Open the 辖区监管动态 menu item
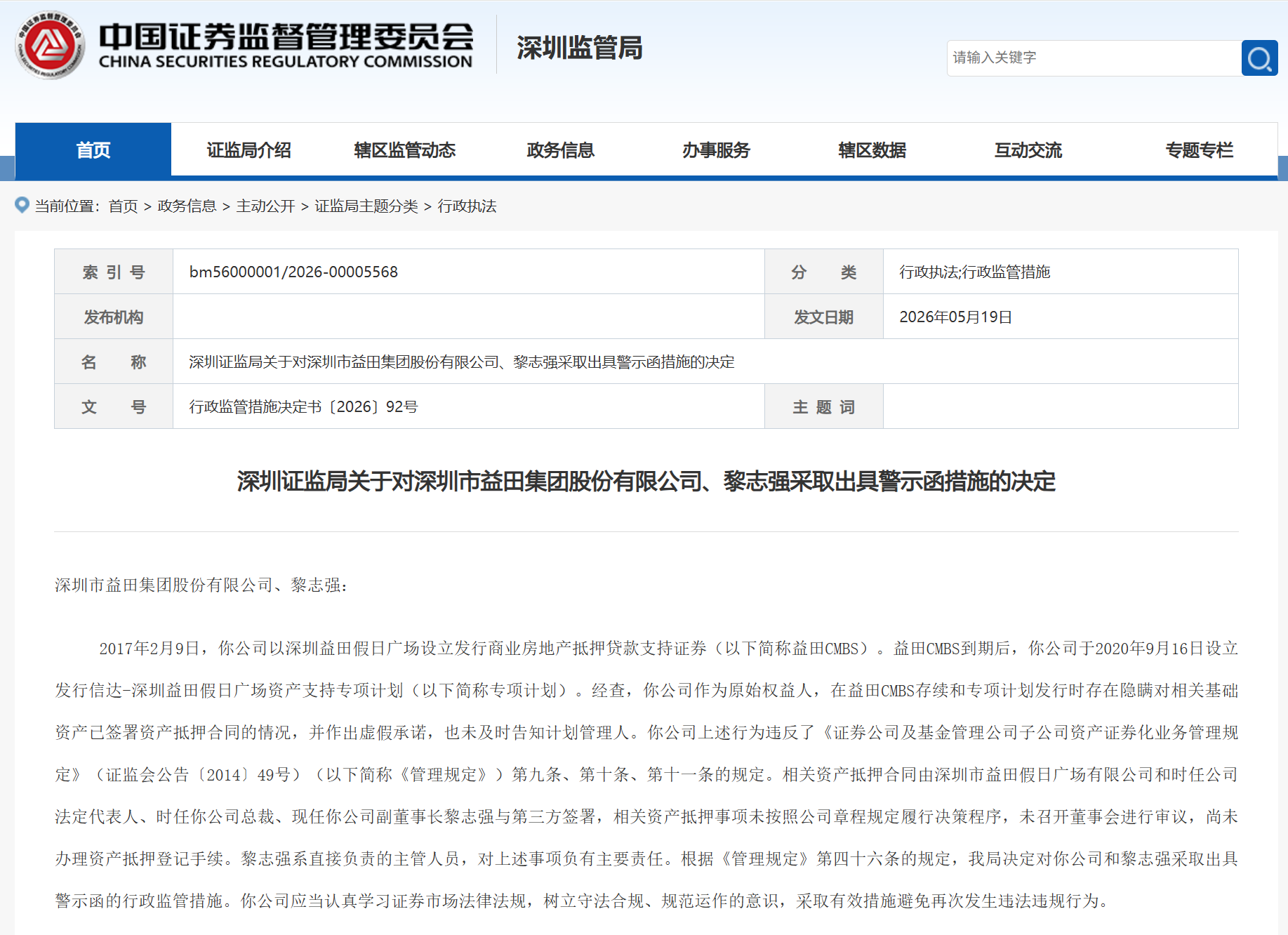The width and height of the screenshot is (1288, 935). coord(405,150)
